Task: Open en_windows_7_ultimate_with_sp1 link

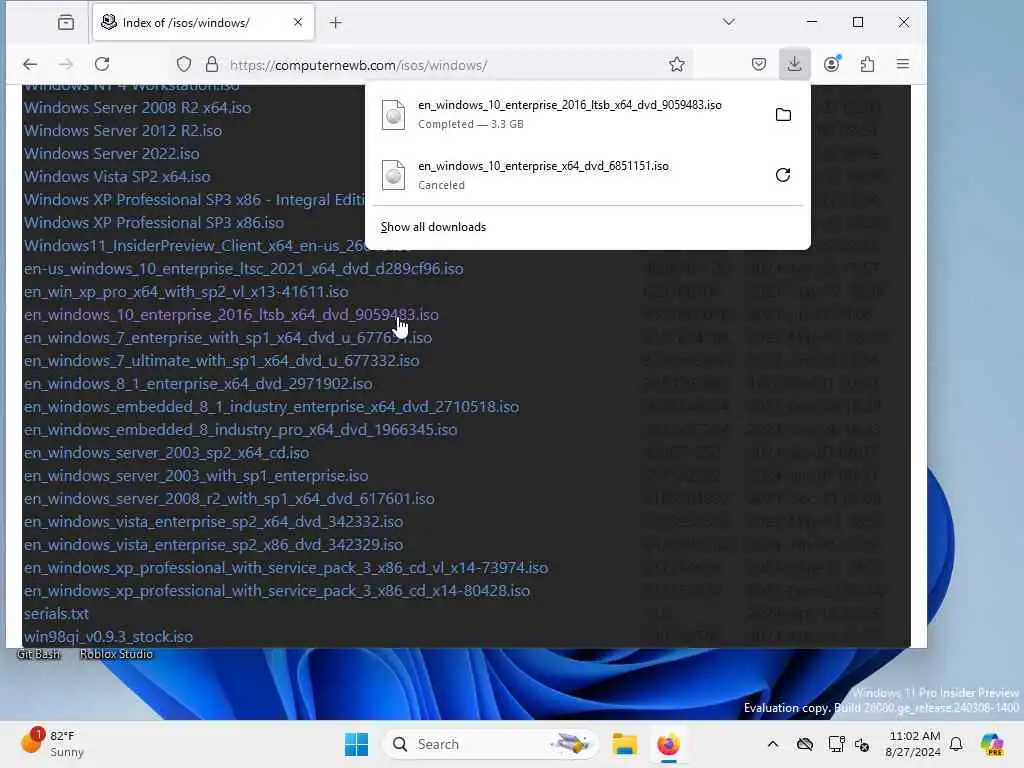Action: (221, 360)
